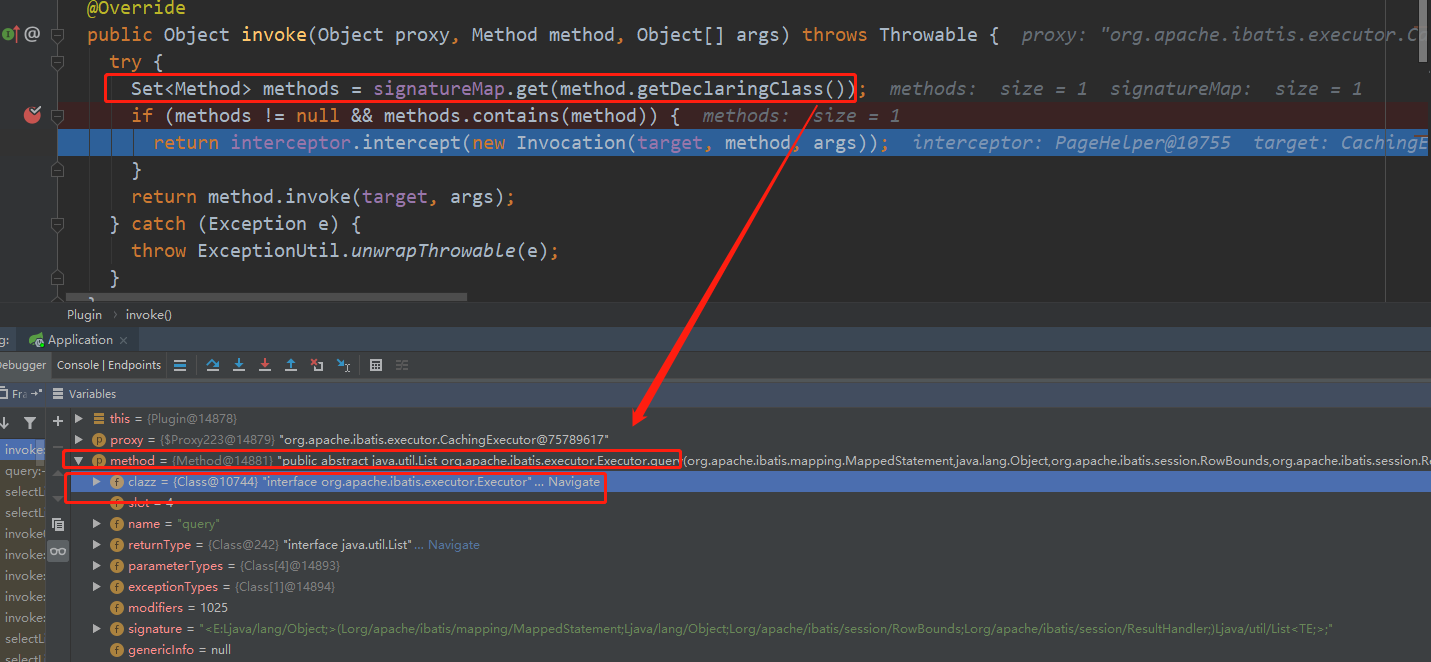Select the 'genericInfo = null' row
Viewport: 1431px width, 662px height.
tap(750, 649)
